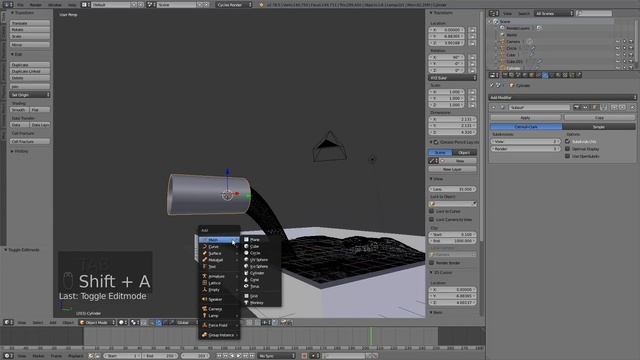Click current frame marker in timeline

[x=371, y=336]
